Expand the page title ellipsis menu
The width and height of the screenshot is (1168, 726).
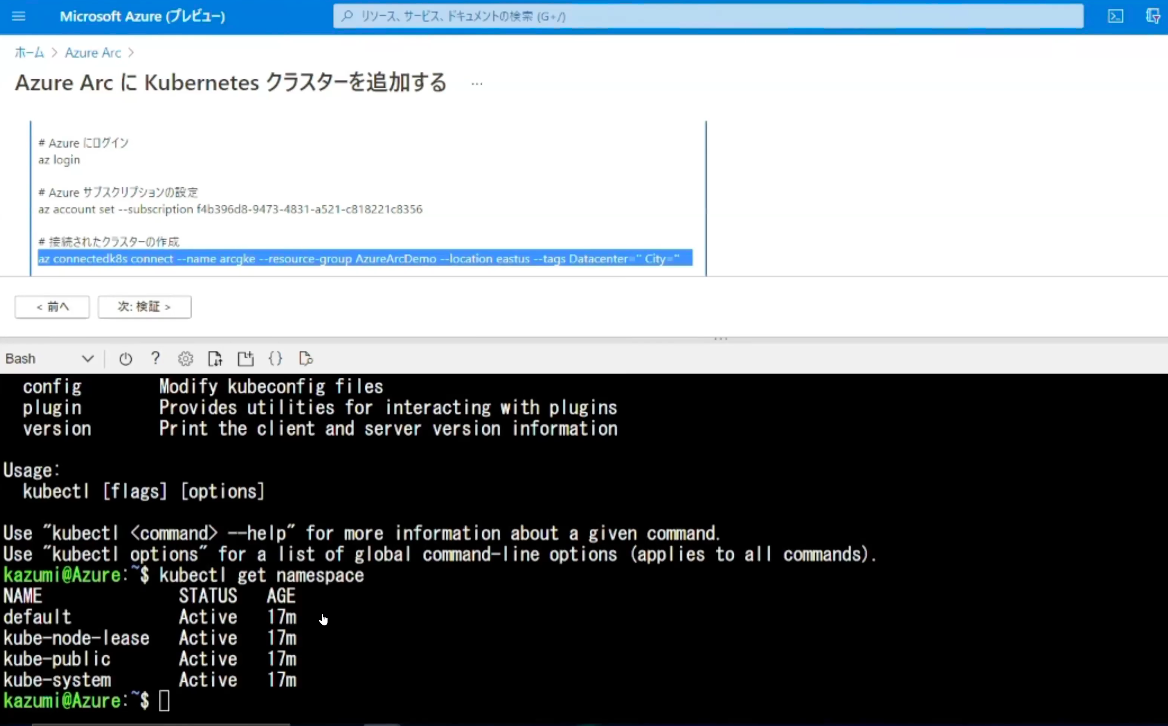click(476, 83)
